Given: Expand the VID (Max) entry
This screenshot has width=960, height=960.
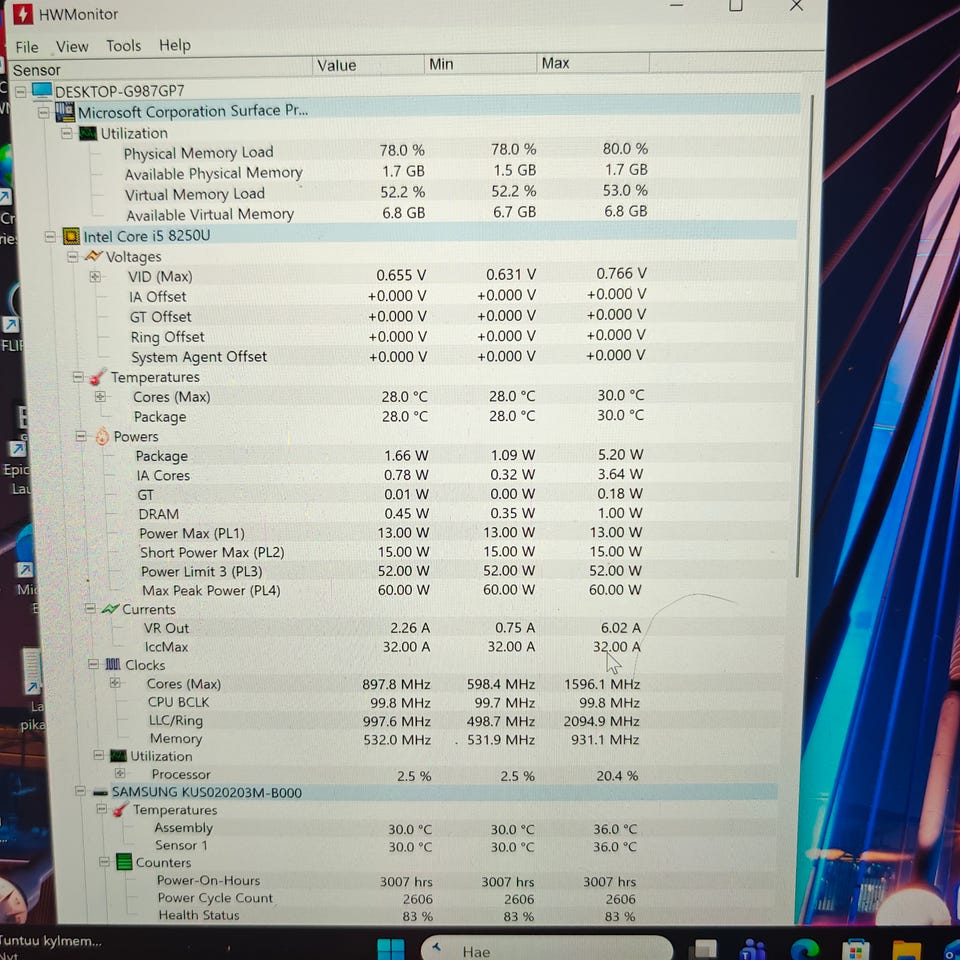Looking at the screenshot, I should [x=95, y=277].
